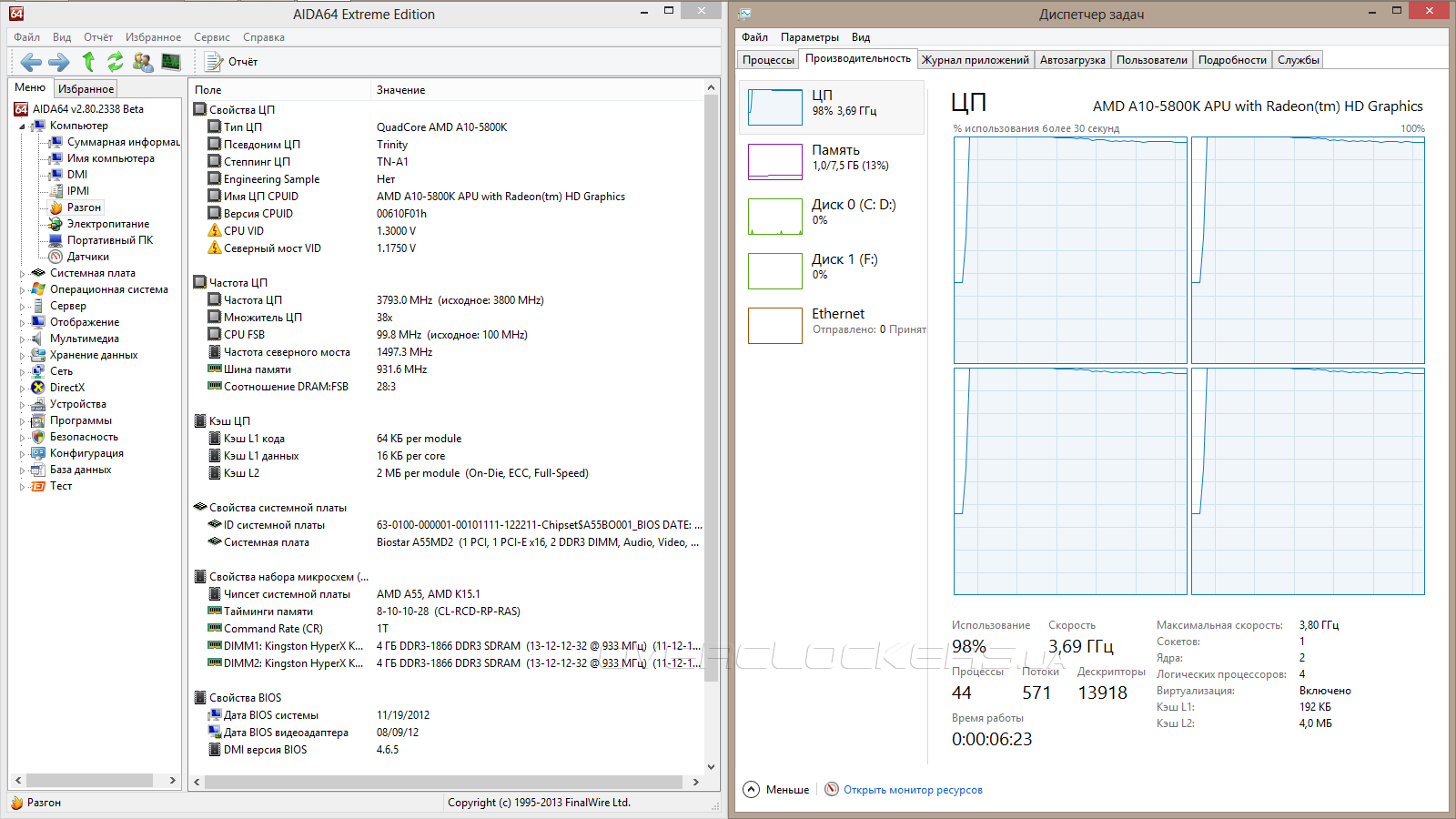
Task: Collapse Task Manager details with Меньше chevron
Action: pyautogui.click(x=751, y=789)
